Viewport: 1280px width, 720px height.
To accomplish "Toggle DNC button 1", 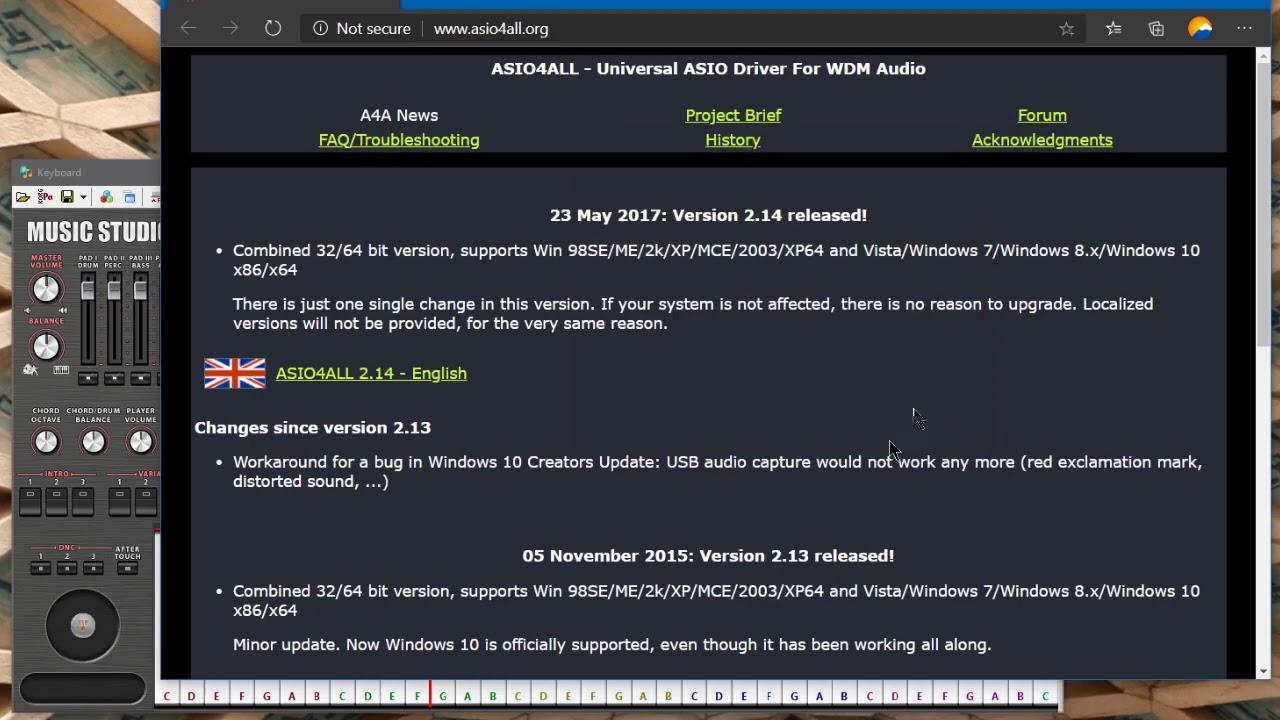I will pos(41,568).
